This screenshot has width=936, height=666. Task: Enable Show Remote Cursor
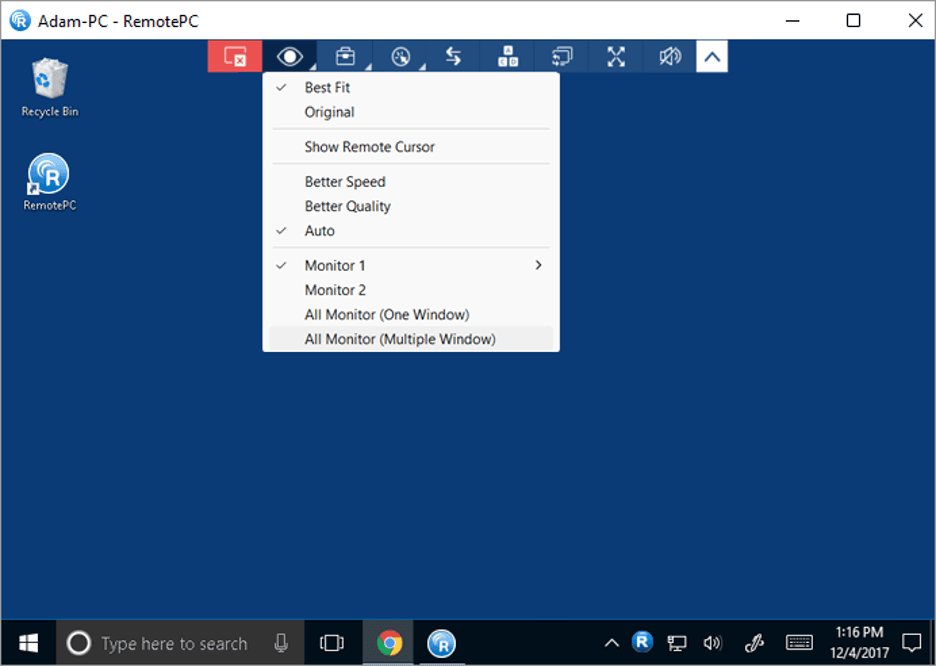(370, 146)
